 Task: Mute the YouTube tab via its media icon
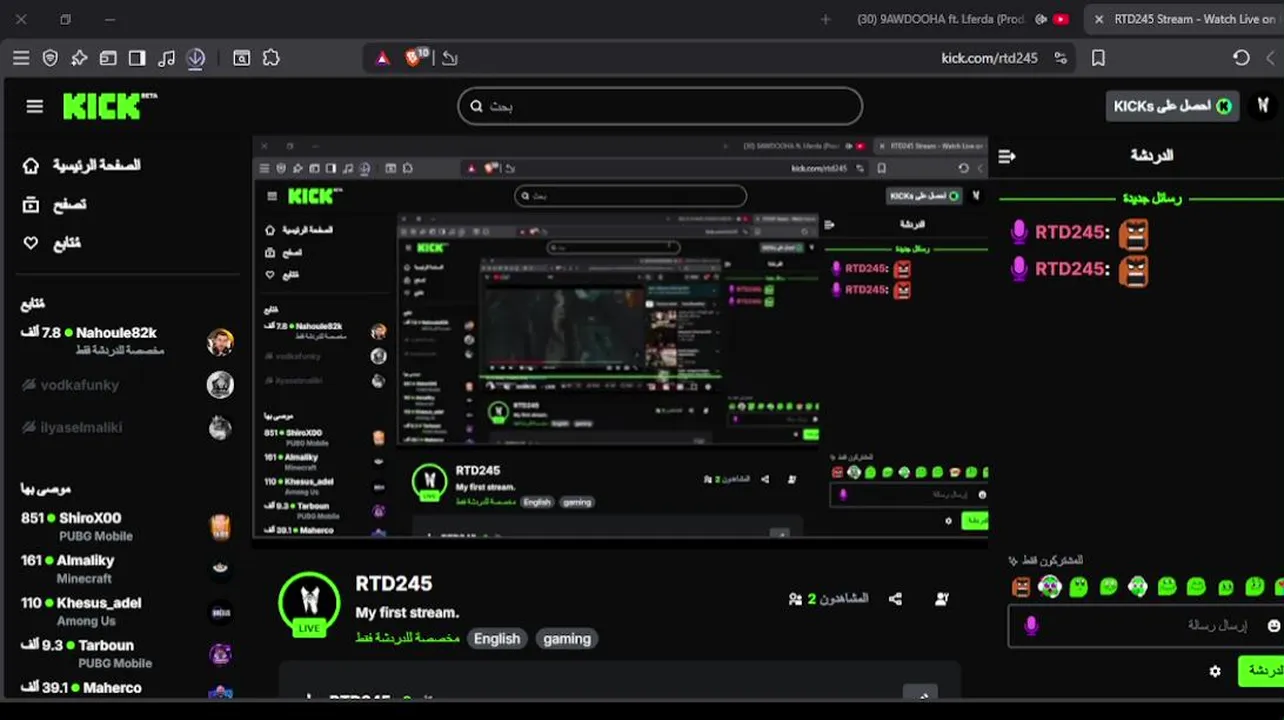[x=1041, y=19]
